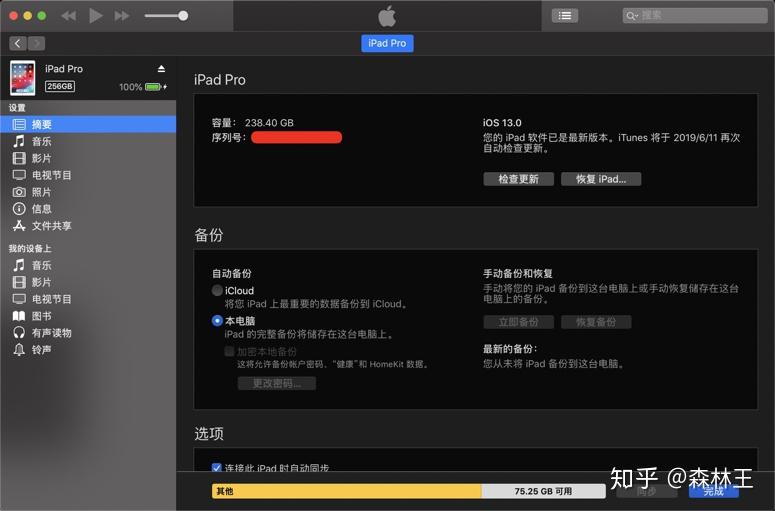Open 音乐 under 我的设备上

pos(88,265)
